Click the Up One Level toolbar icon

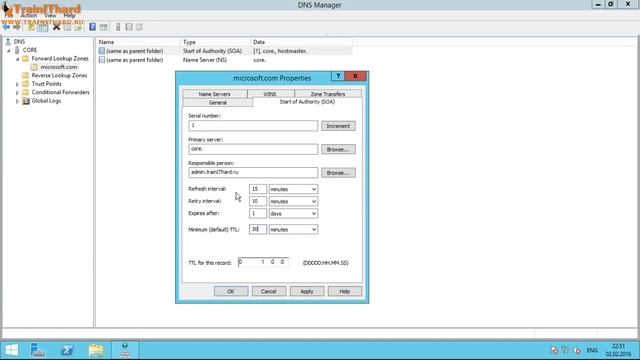pos(31,27)
